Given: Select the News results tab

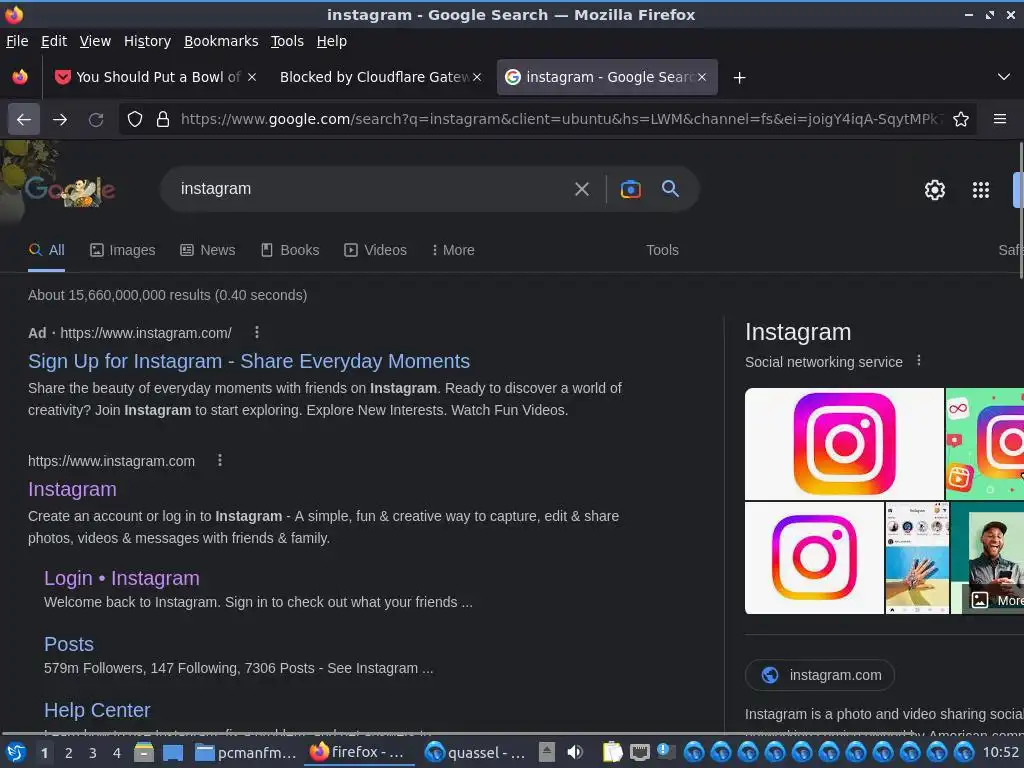Looking at the screenshot, I should click(208, 250).
